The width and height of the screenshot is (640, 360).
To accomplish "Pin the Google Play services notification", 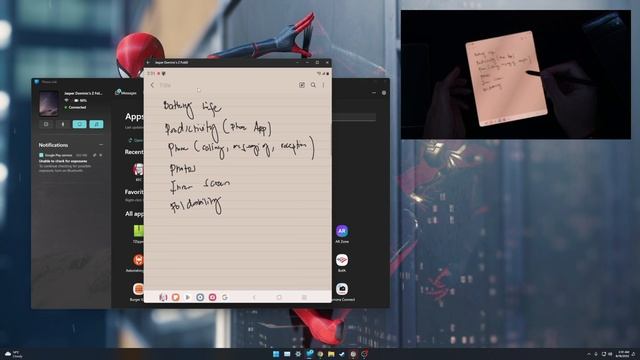I will [94, 155].
